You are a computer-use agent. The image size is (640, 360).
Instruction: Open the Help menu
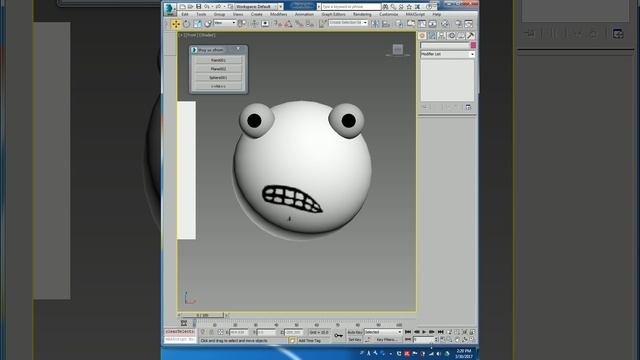click(437, 14)
